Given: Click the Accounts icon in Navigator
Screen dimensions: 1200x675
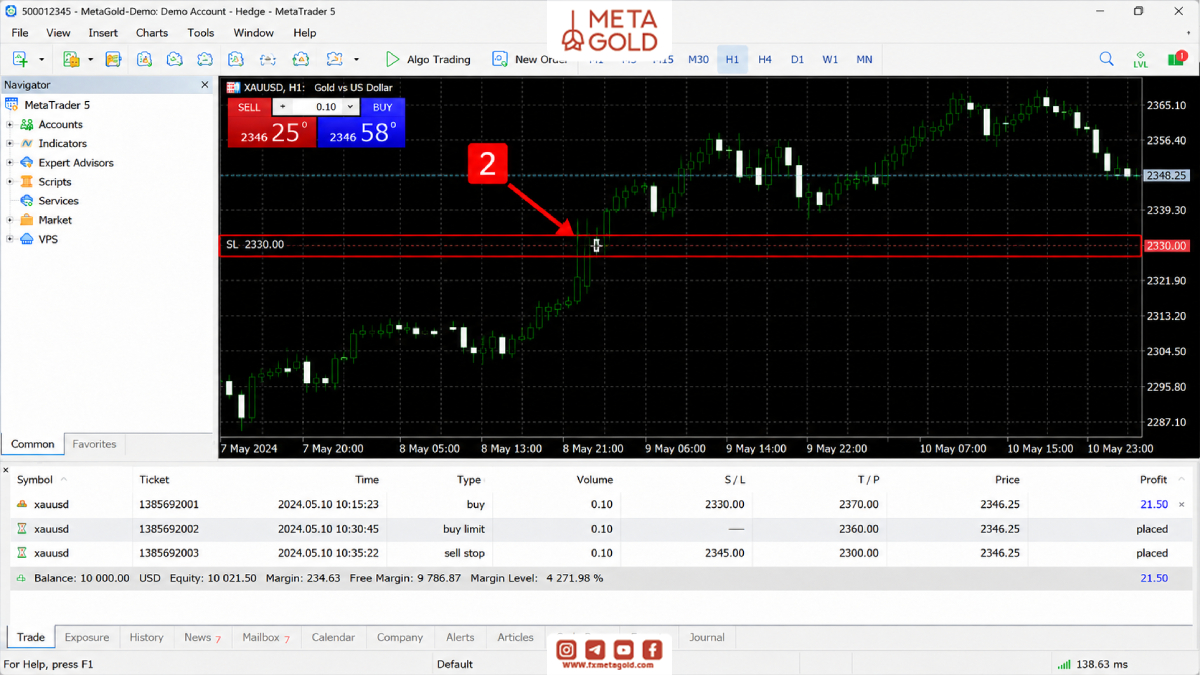Looking at the screenshot, I should 27,124.
